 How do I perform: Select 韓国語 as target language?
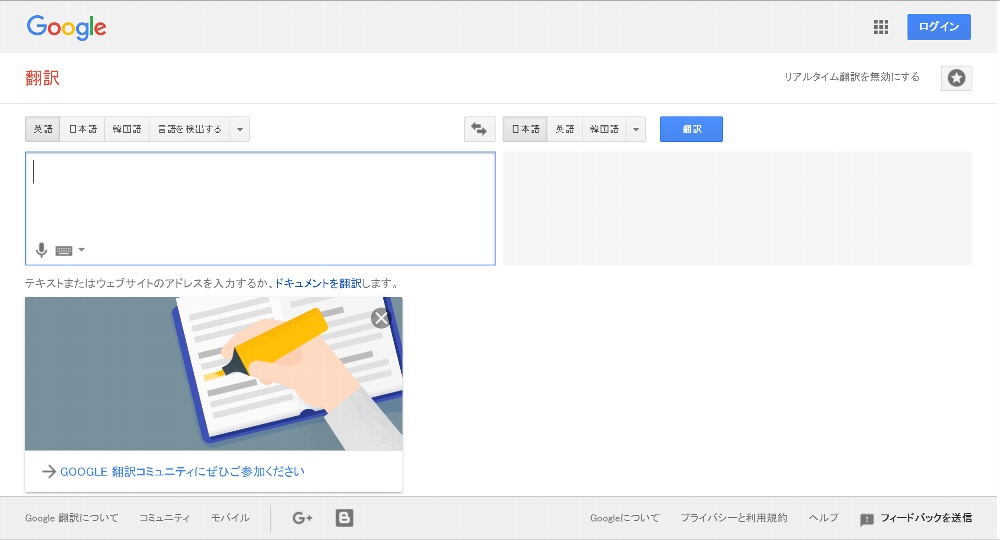click(604, 129)
